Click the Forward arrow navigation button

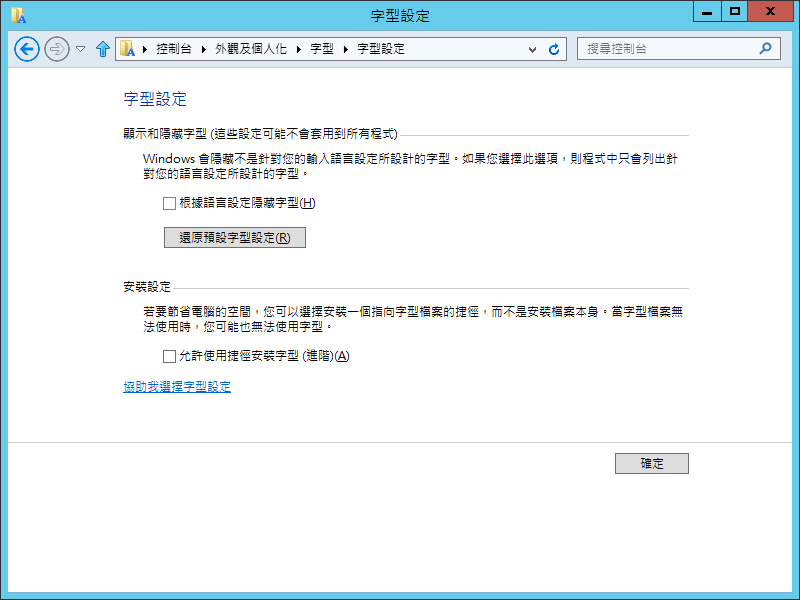(57, 49)
